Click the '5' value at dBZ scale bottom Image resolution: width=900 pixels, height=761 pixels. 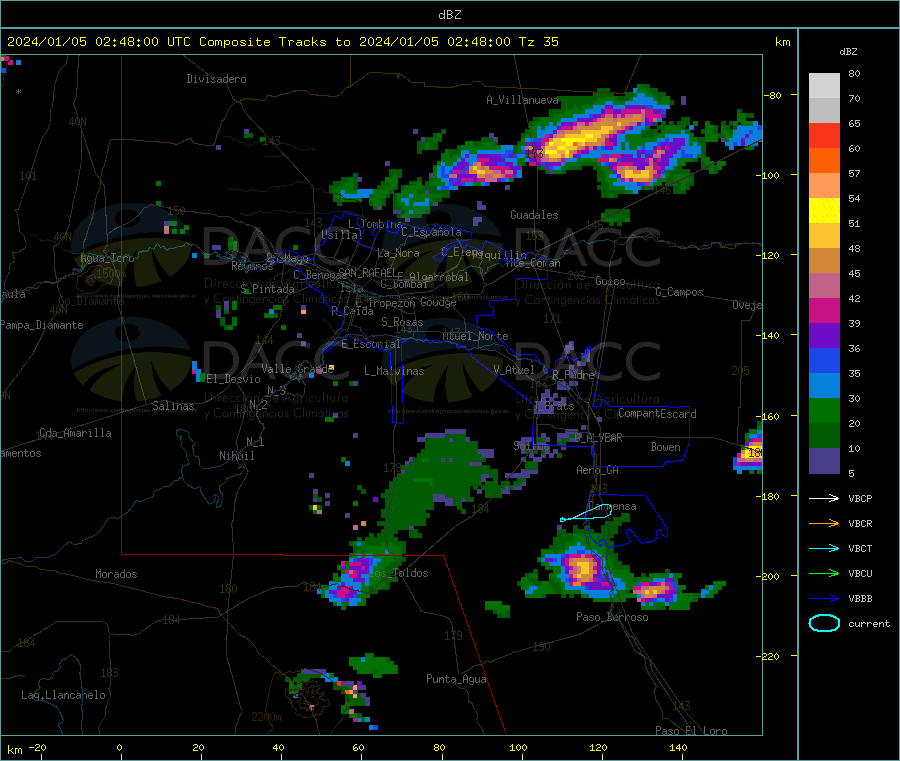point(851,473)
